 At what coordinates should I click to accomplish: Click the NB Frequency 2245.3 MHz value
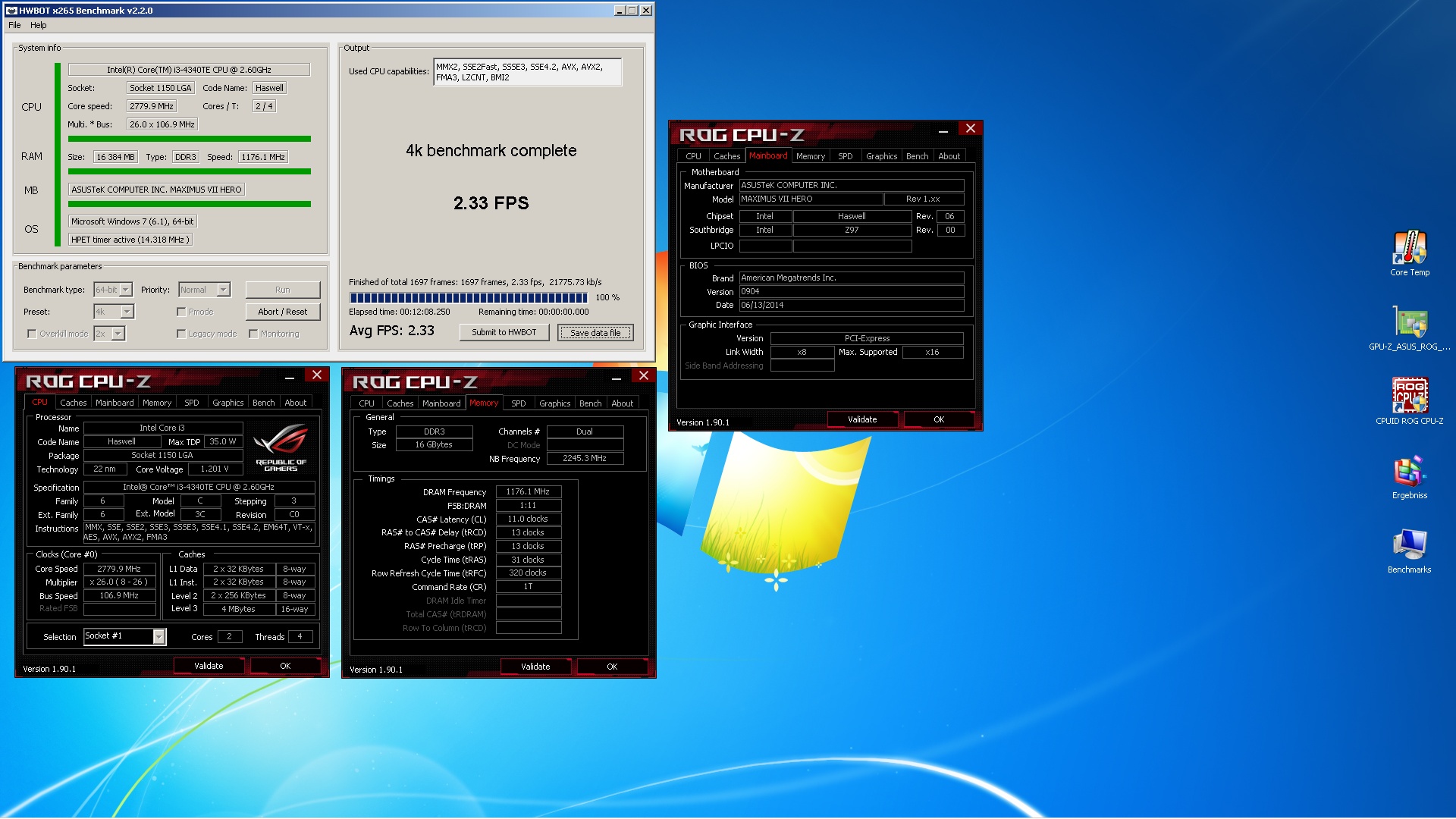585,458
